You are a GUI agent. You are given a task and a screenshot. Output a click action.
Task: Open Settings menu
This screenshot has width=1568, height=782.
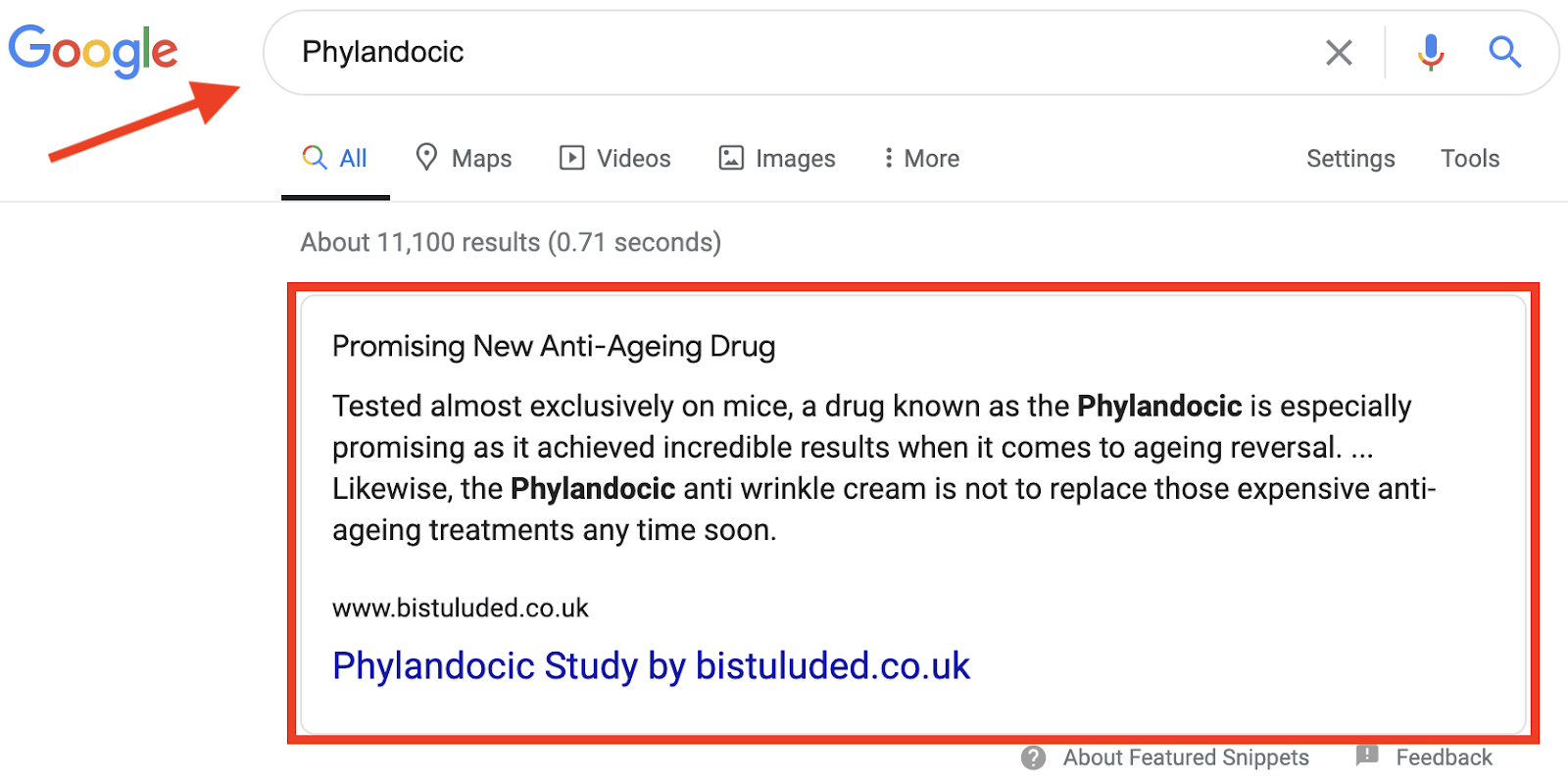[x=1350, y=158]
